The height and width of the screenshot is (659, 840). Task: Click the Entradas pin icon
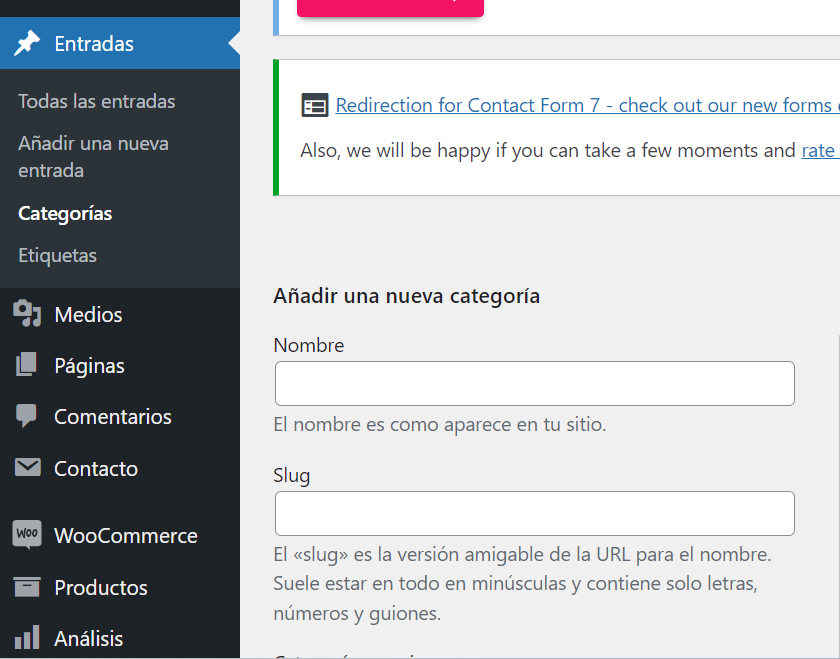(x=25, y=43)
